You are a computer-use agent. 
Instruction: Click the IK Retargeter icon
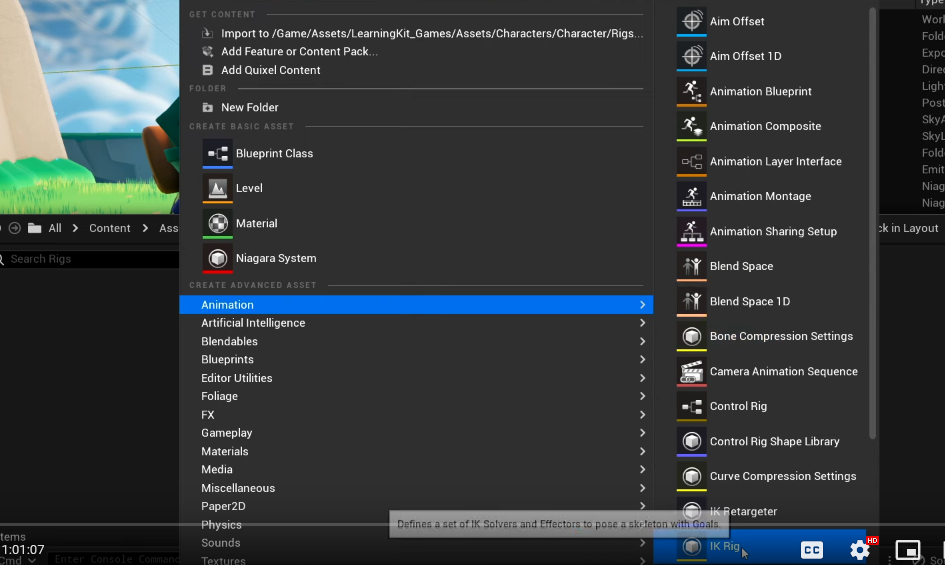point(691,511)
